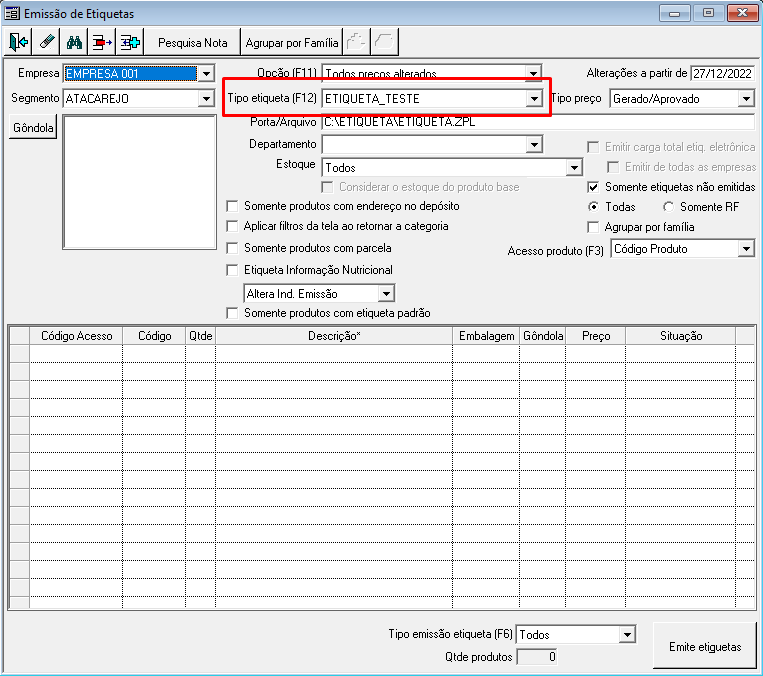Click the Preço column header
Screen dimensions: 763x676
pyautogui.click(x=596, y=336)
